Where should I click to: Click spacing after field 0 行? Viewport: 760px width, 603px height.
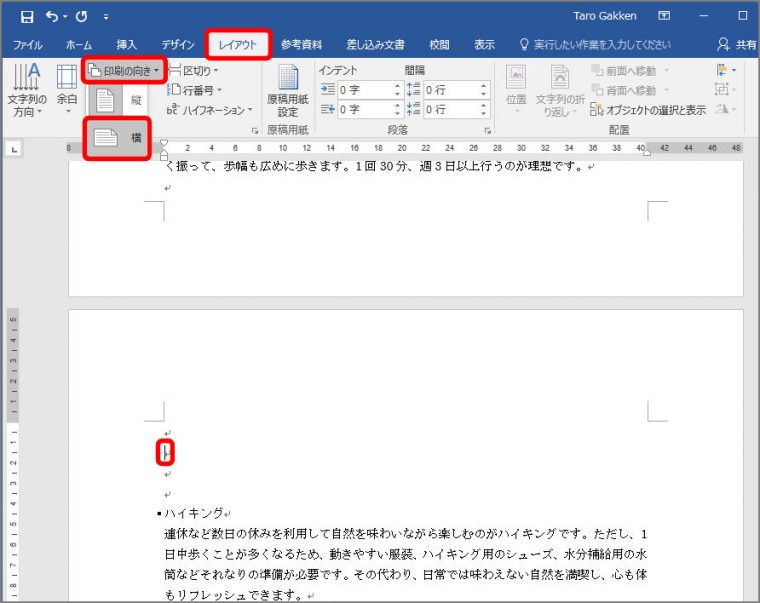click(452, 110)
